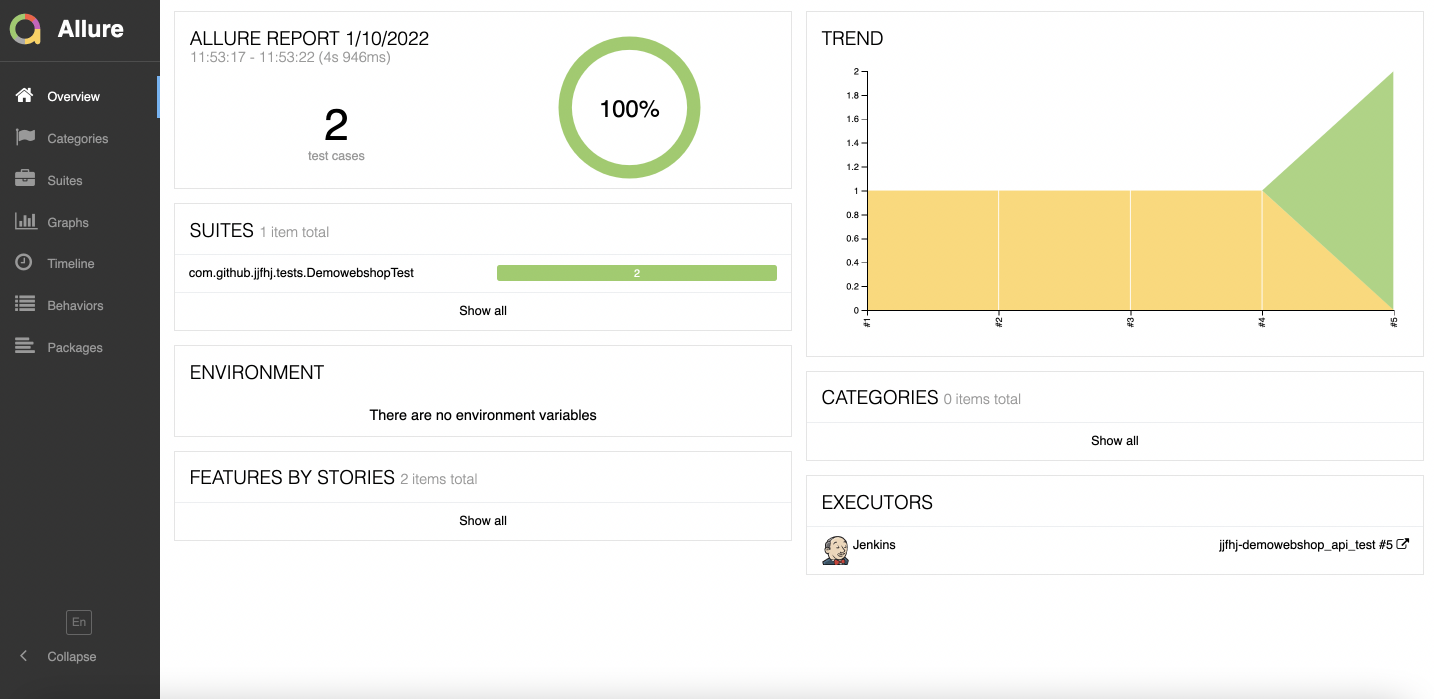Viewport: 1434px width, 699px height.
Task: Open the Suites page
Action: [80, 181]
